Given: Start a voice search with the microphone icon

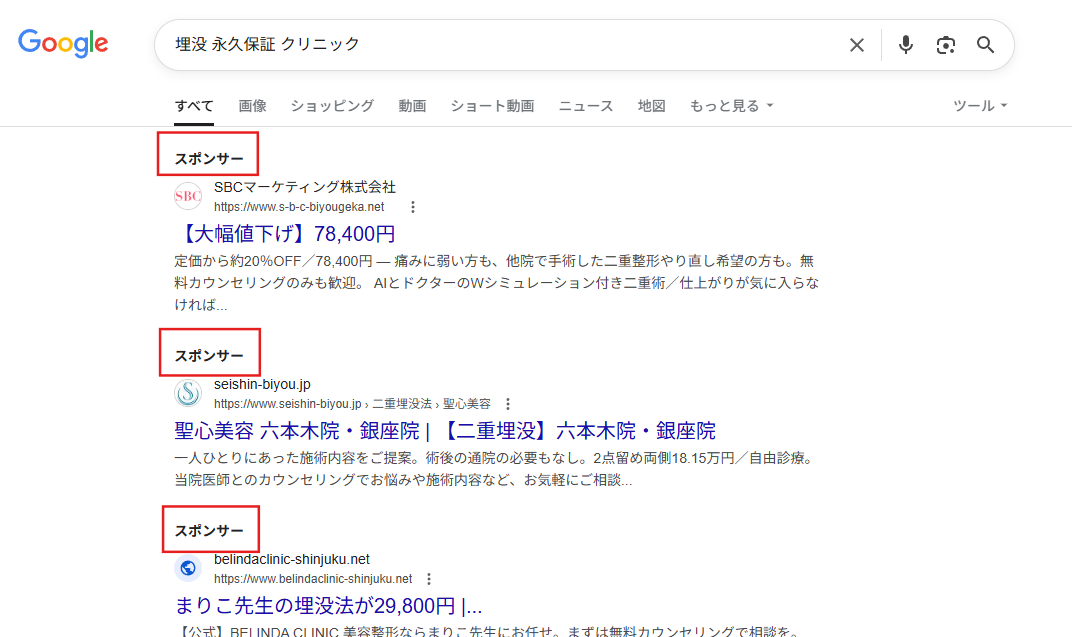Looking at the screenshot, I should (905, 45).
